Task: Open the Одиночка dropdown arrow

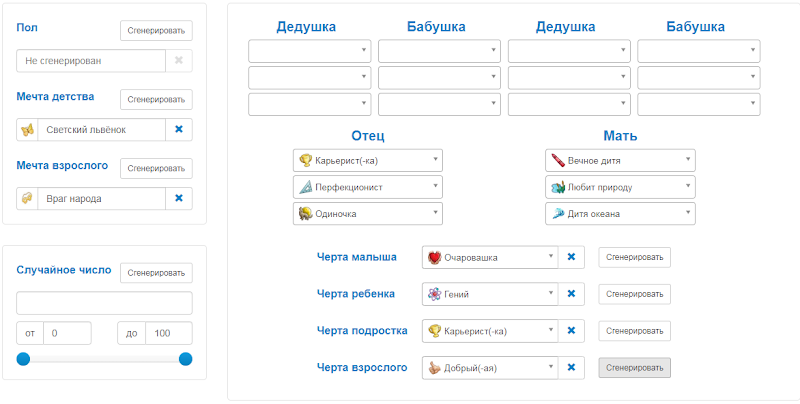Action: (435, 212)
